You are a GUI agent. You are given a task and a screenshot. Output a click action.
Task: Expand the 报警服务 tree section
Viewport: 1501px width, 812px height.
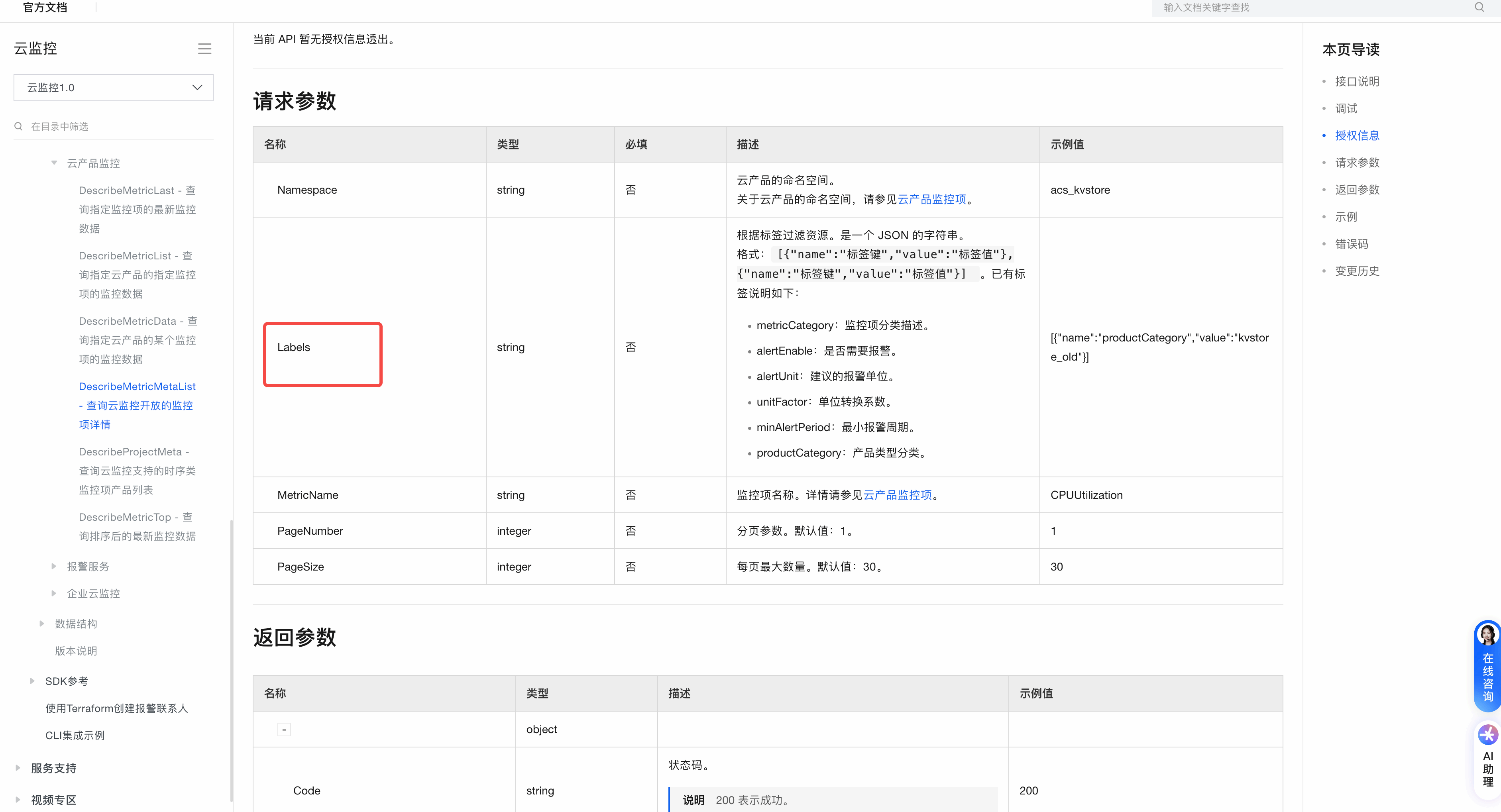coord(54,566)
